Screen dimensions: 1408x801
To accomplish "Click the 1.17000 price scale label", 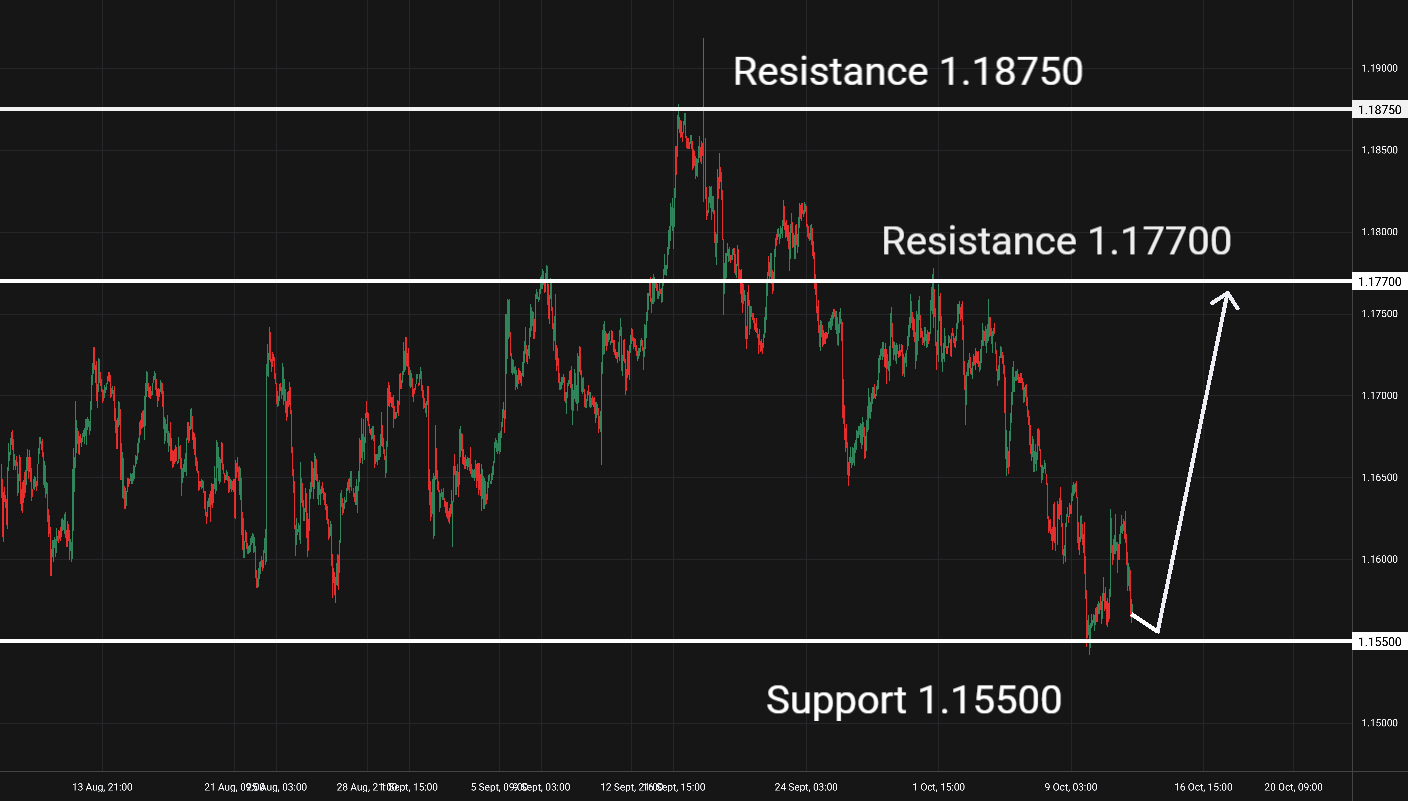I will point(1379,396).
